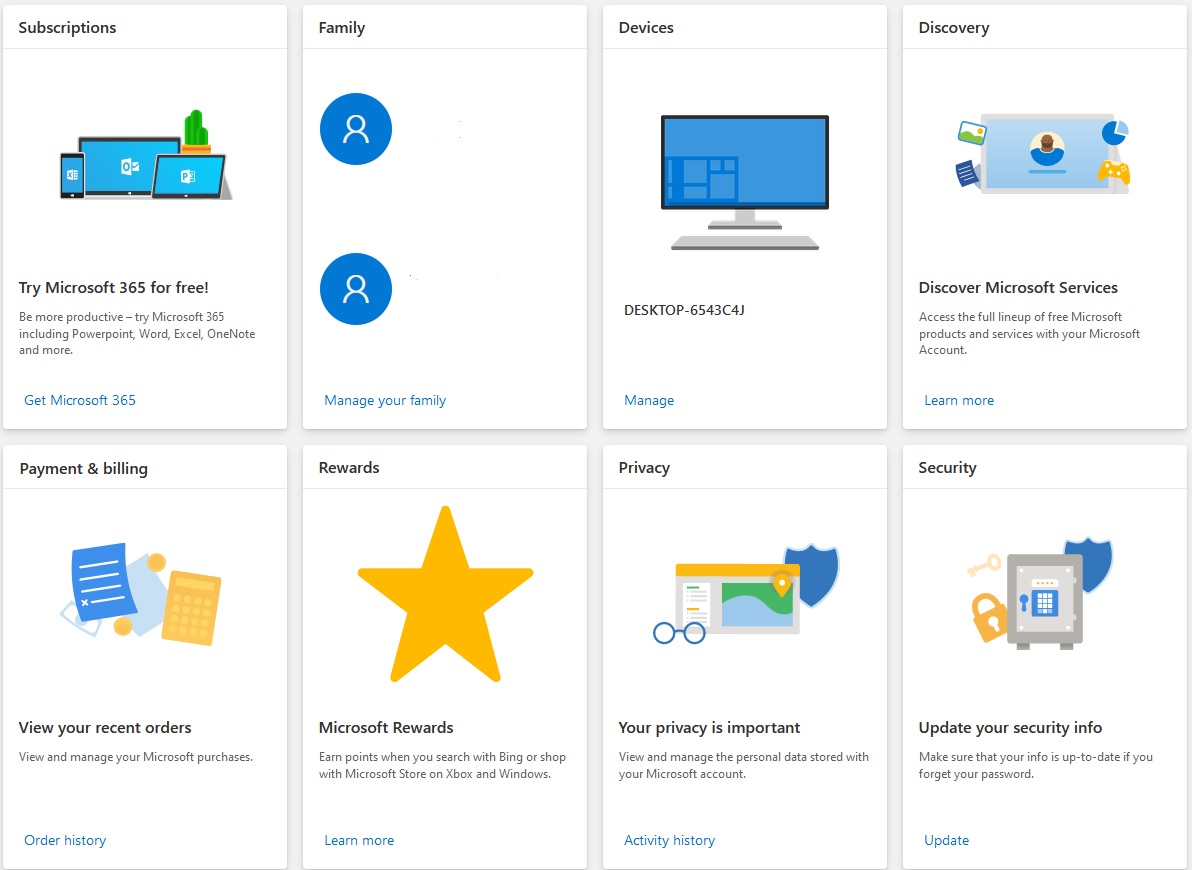Click the View your recent orders heading

click(x=105, y=728)
